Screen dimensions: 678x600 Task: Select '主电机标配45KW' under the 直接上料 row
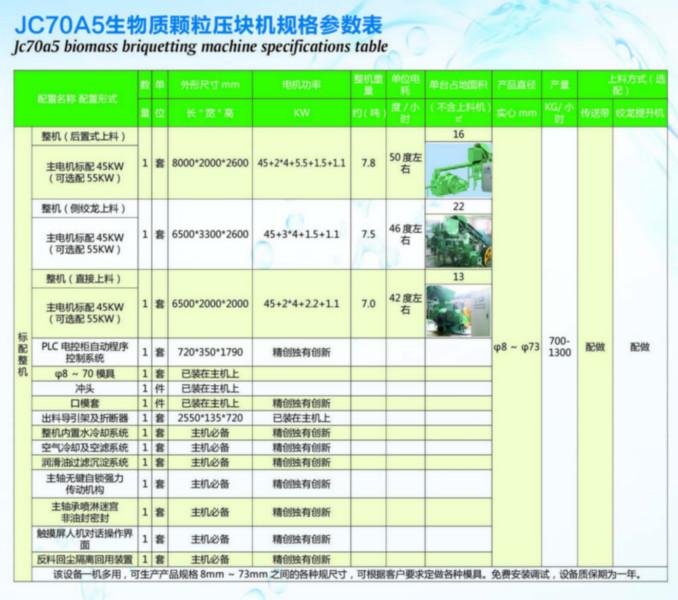coord(85,307)
